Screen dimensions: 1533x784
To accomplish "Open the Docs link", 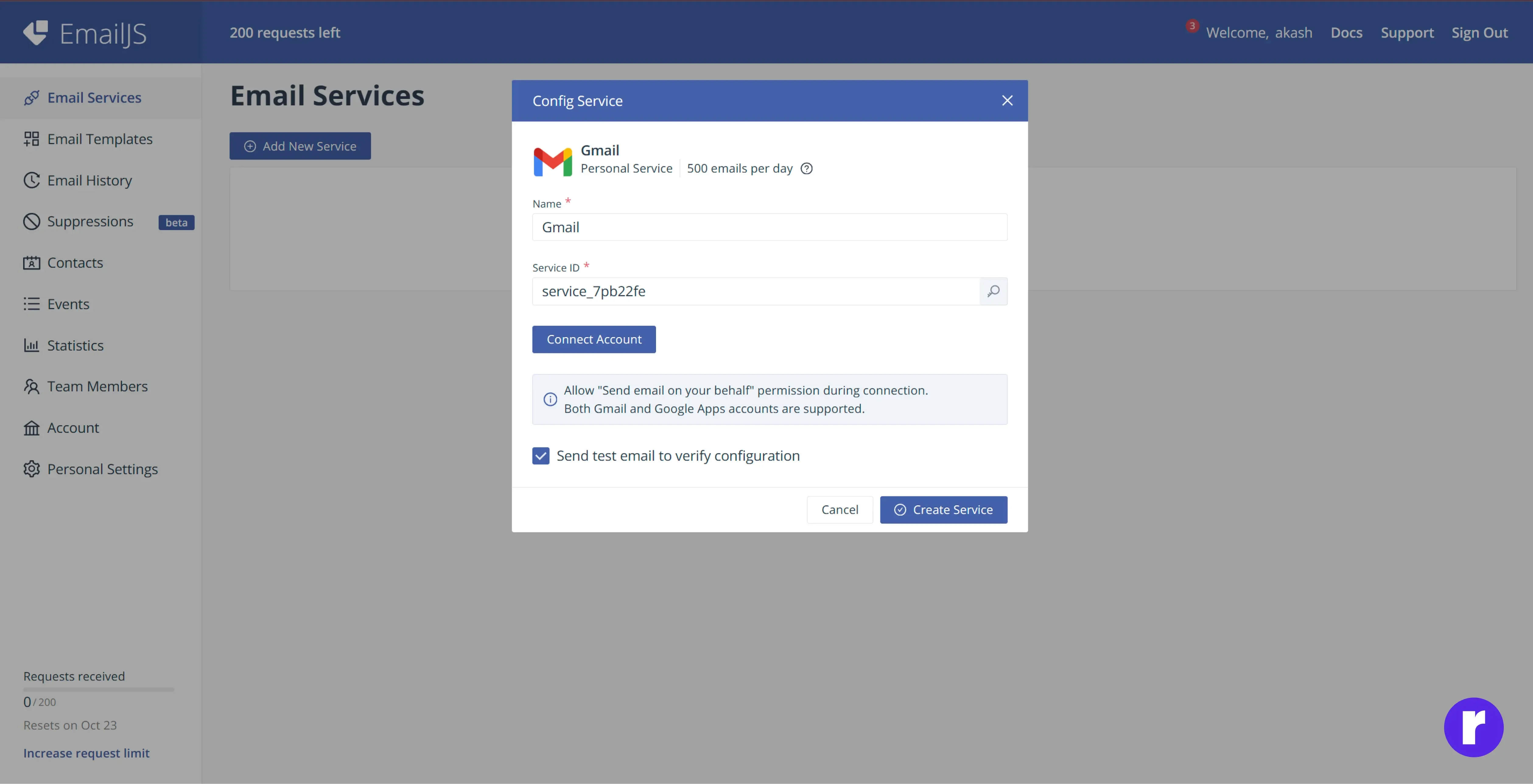I will [1346, 33].
